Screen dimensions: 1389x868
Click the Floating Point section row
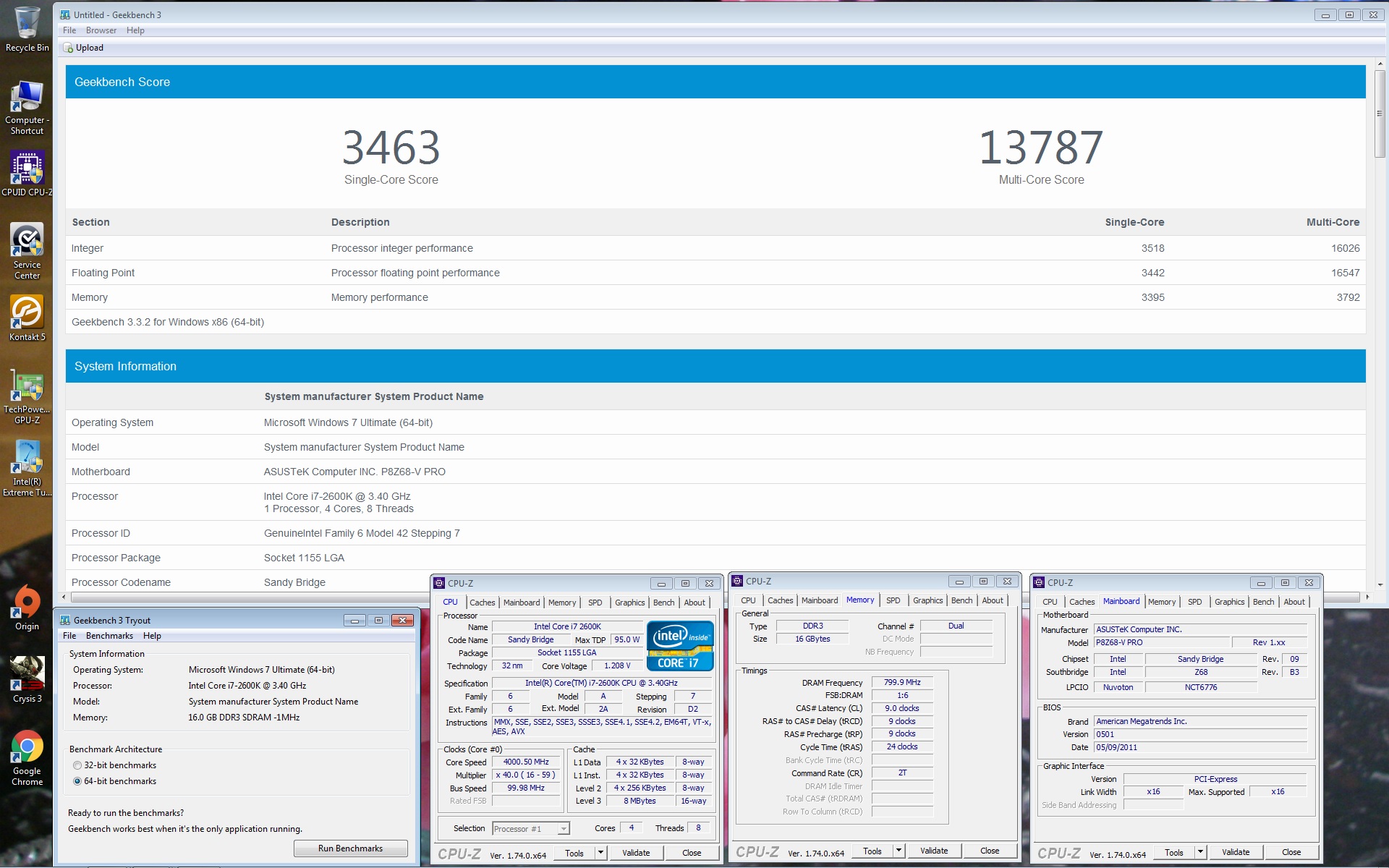(x=715, y=273)
